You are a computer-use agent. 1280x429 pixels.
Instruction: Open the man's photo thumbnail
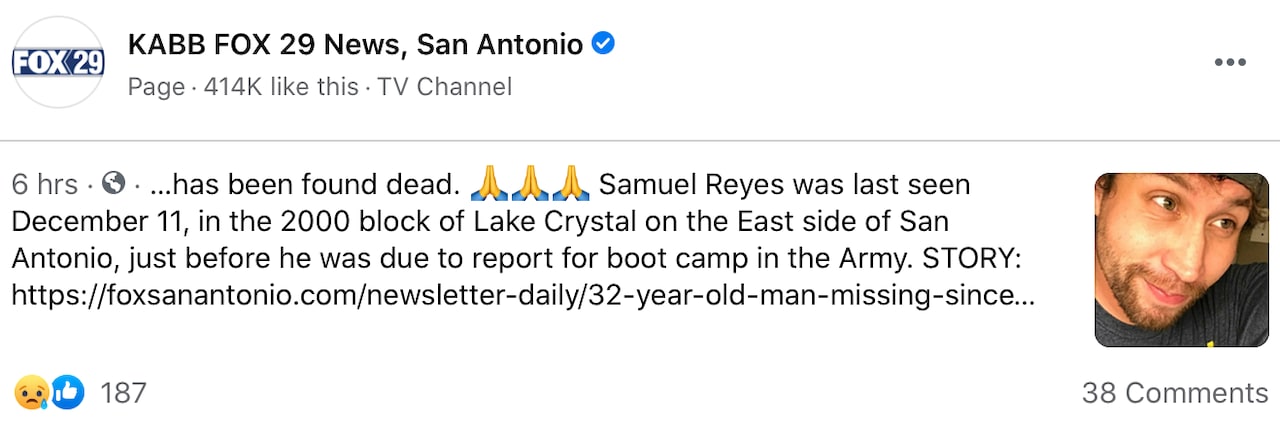click(1181, 260)
